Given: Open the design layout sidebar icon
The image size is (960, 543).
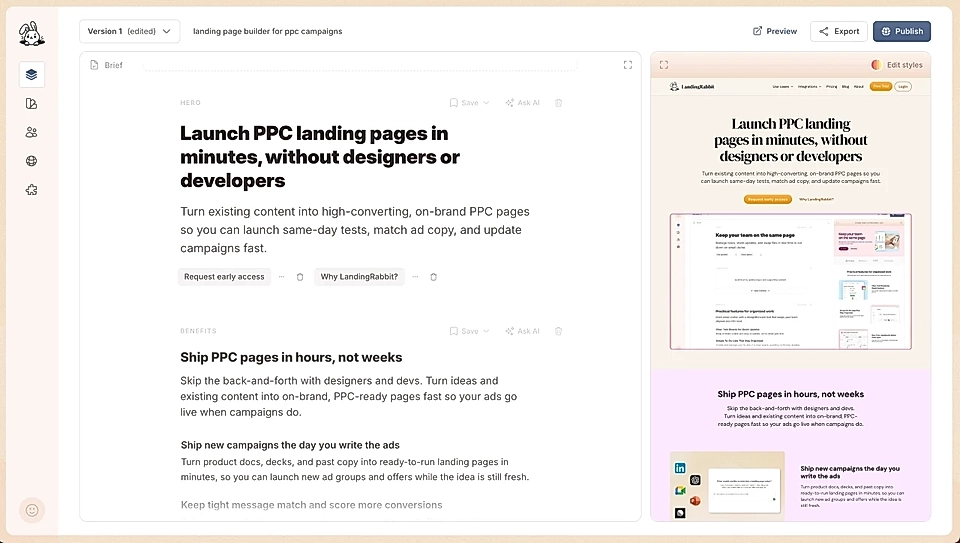Looking at the screenshot, I should click(32, 103).
